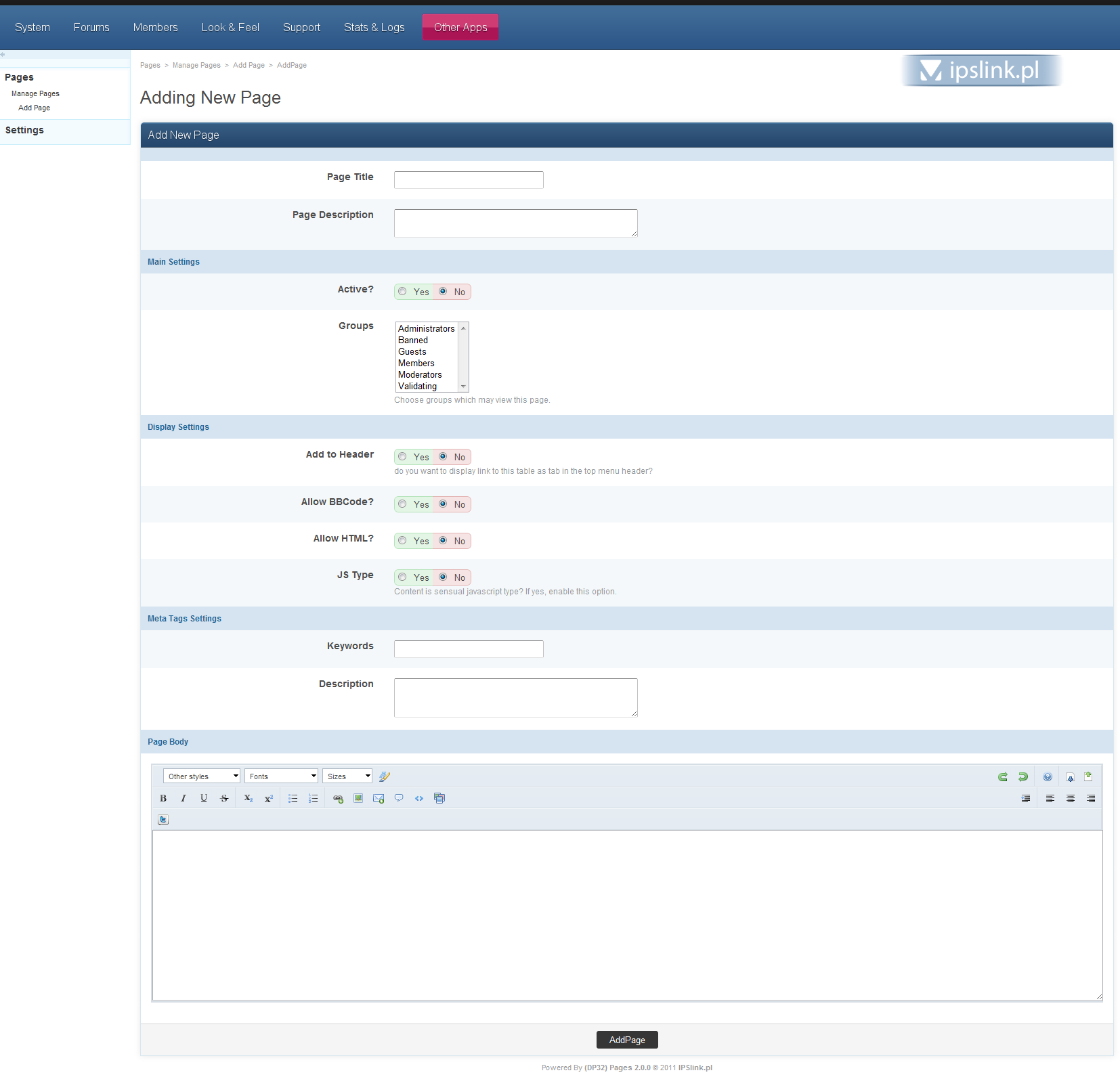Center-align text in the editor

click(x=1071, y=798)
